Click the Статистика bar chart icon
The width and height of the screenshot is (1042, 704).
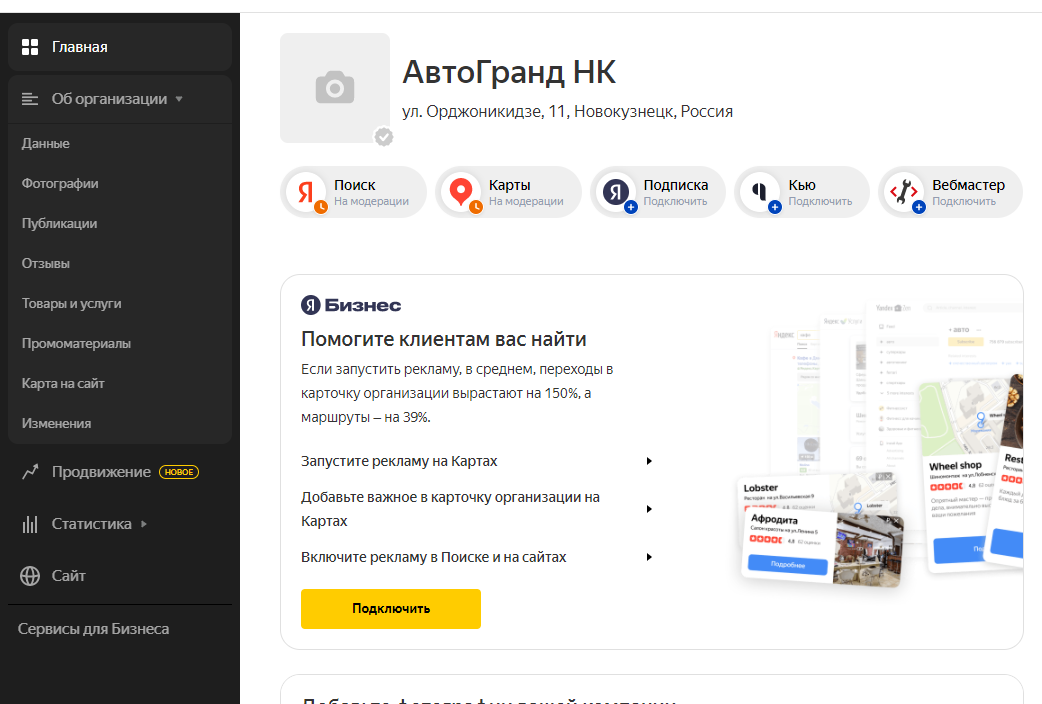pos(30,524)
